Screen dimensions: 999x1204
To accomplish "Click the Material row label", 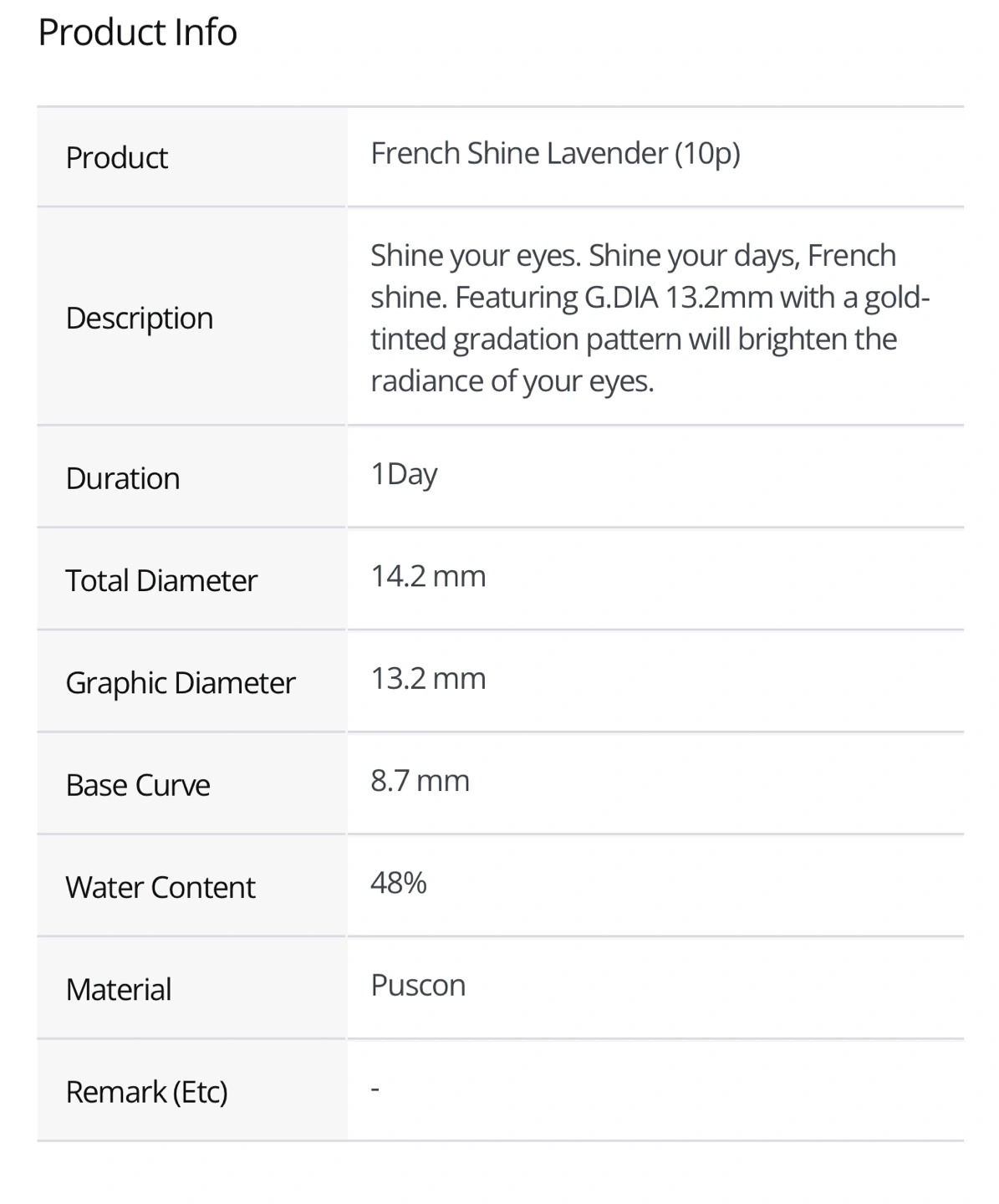I will pos(119,990).
